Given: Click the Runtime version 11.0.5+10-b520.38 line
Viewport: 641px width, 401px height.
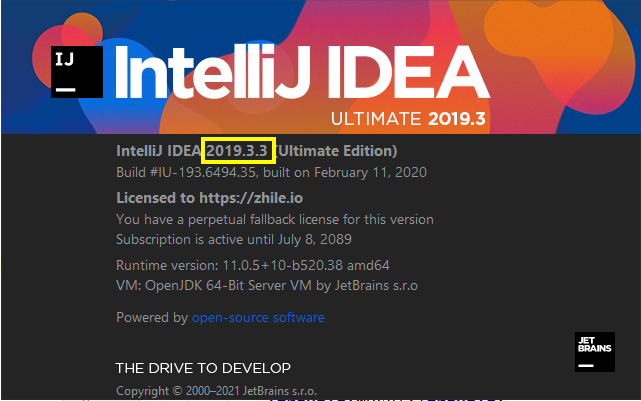Looking at the screenshot, I should click(253, 266).
